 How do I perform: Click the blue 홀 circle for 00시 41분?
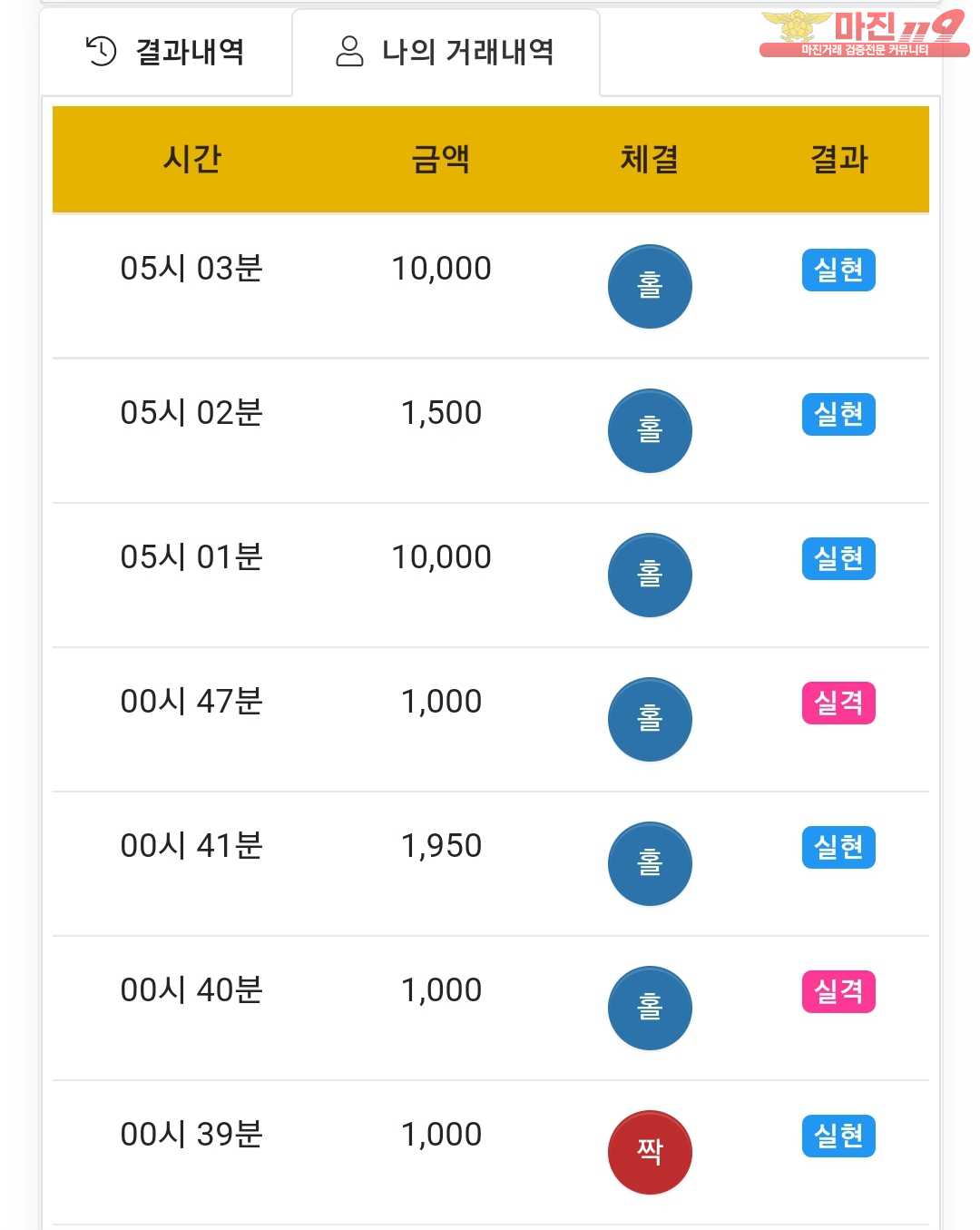click(650, 864)
